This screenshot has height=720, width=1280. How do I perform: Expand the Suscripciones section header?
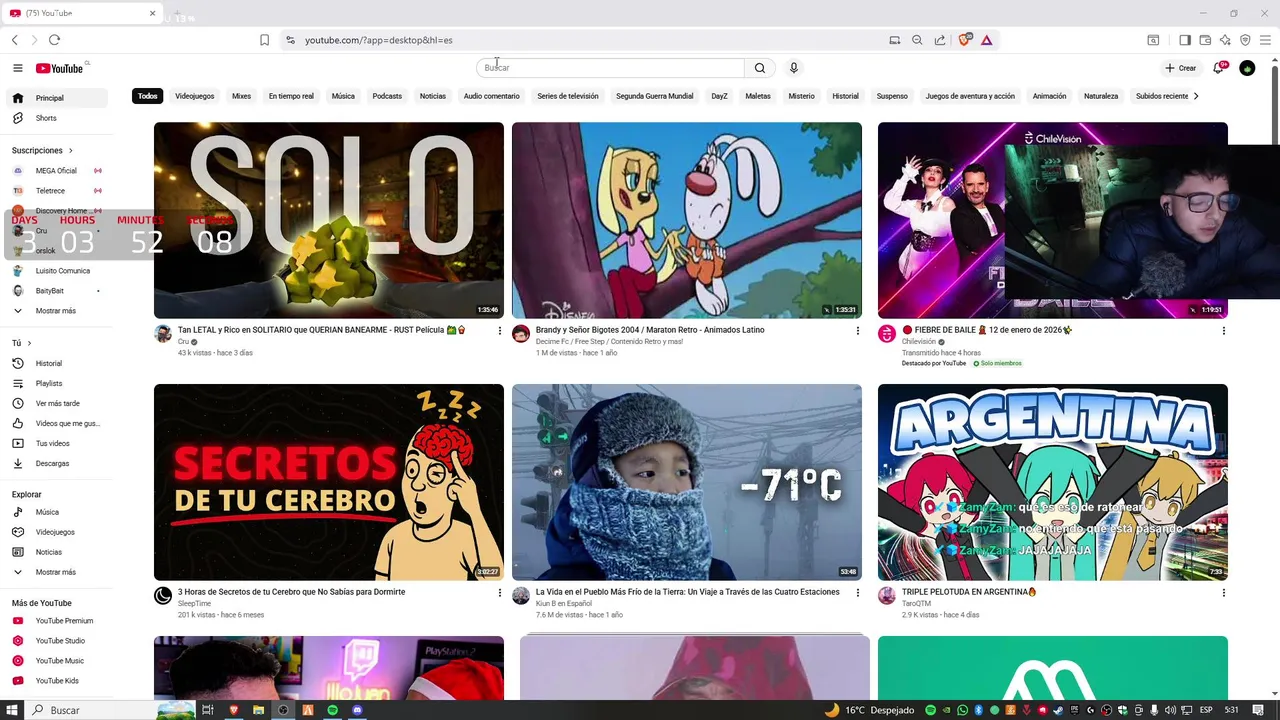(42, 150)
